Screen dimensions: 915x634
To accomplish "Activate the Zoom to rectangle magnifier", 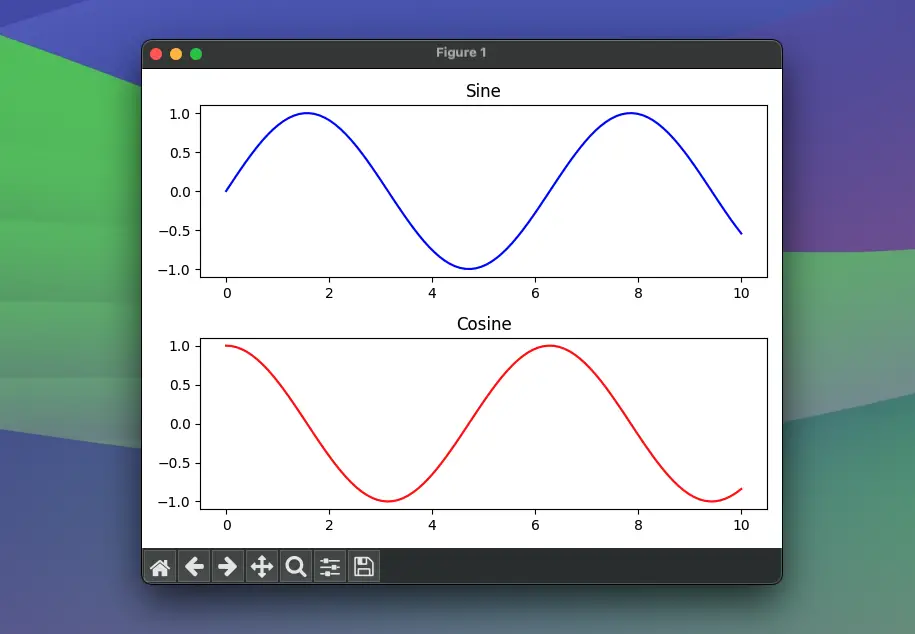I will tap(296, 566).
